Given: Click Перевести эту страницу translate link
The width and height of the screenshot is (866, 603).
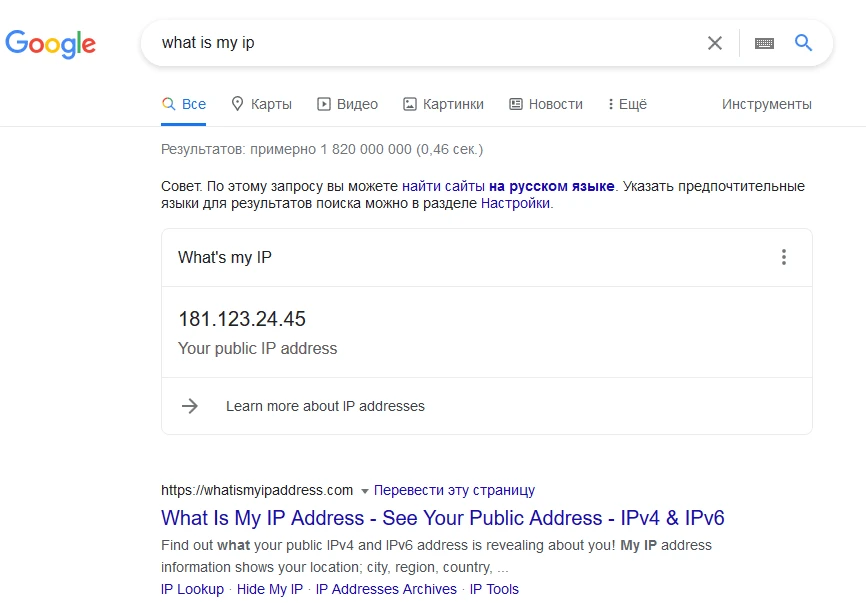Looking at the screenshot, I should tap(454, 490).
